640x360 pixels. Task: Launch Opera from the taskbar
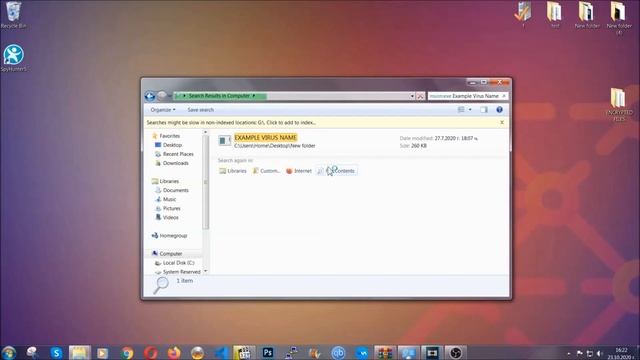tap(150, 353)
